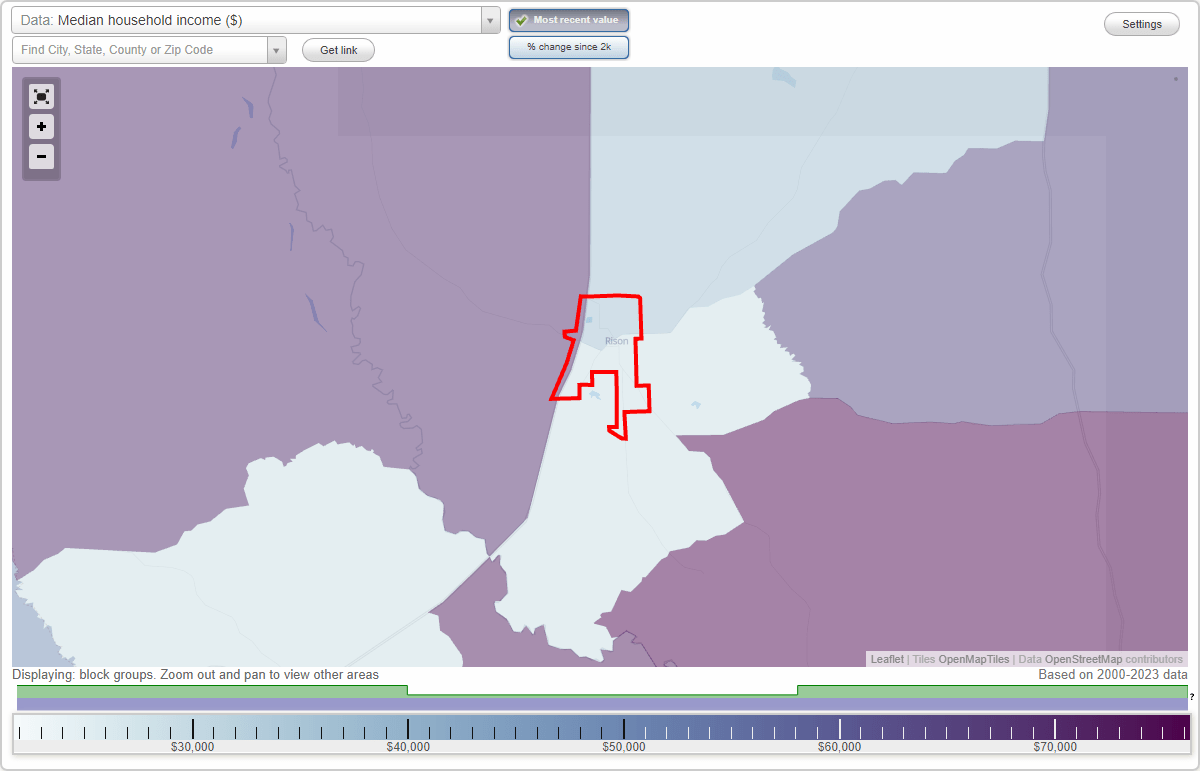Image resolution: width=1200 pixels, height=771 pixels.
Task: Open the Settings dialog
Action: [x=1141, y=23]
